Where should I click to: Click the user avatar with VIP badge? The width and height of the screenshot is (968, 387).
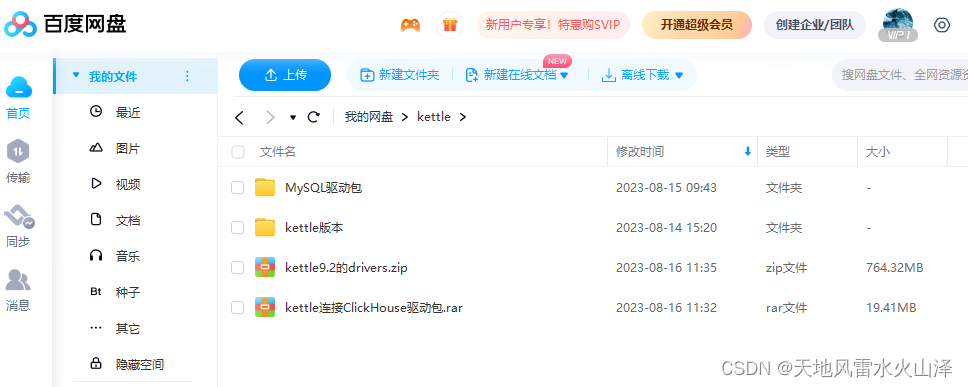coord(898,25)
